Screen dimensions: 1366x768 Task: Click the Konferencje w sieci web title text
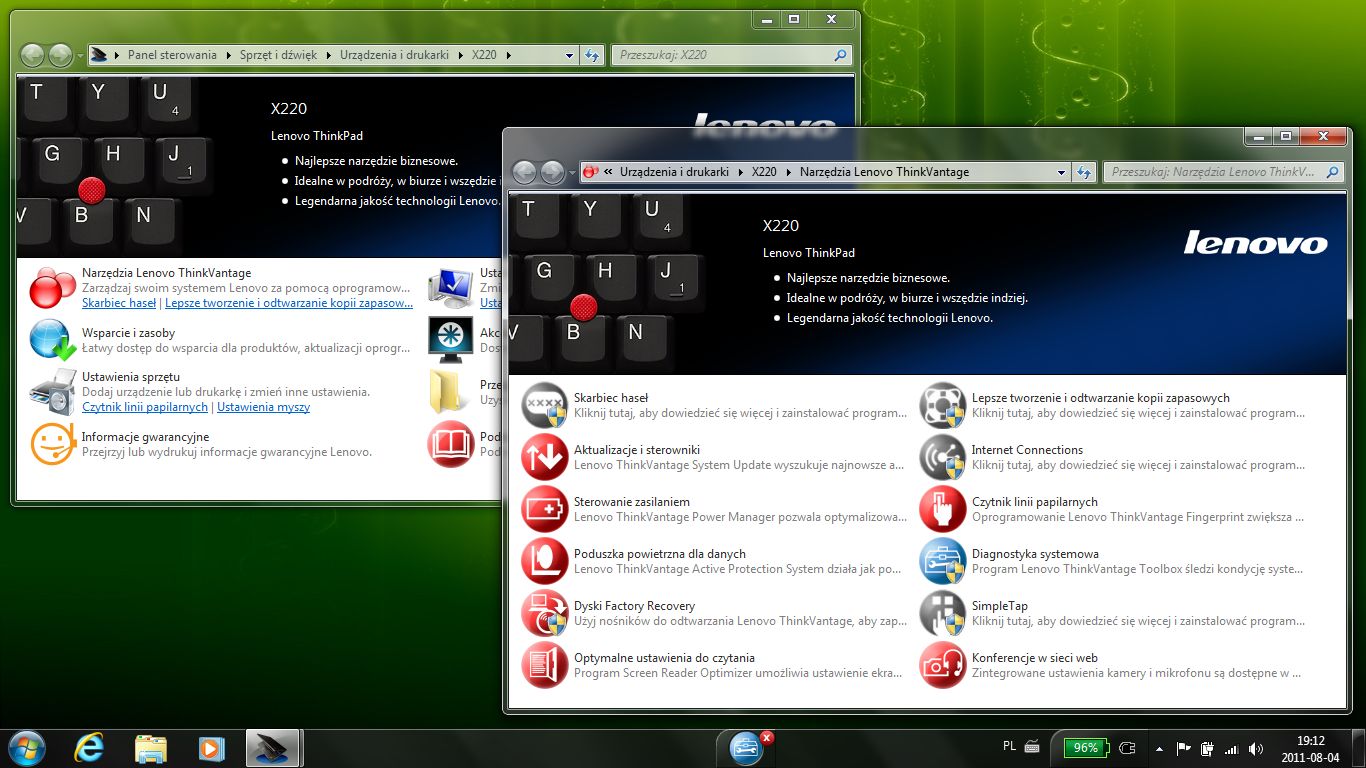click(1035, 658)
